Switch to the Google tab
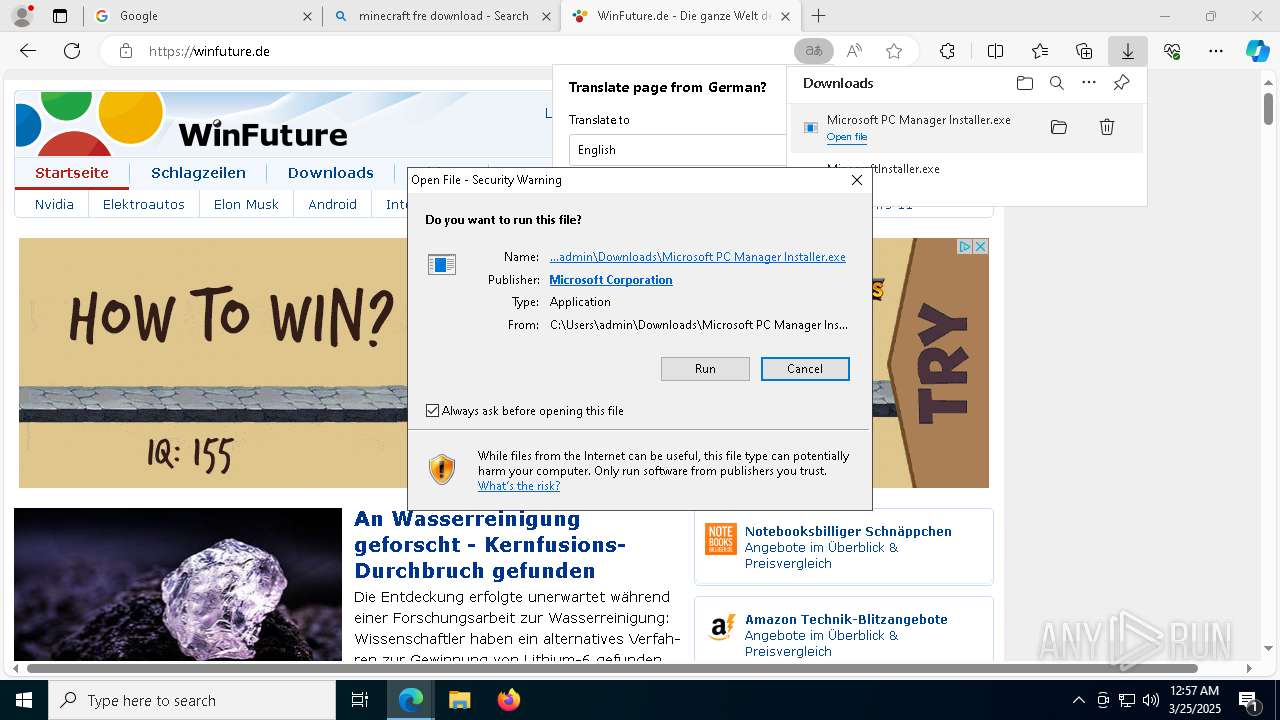 pyautogui.click(x=202, y=16)
